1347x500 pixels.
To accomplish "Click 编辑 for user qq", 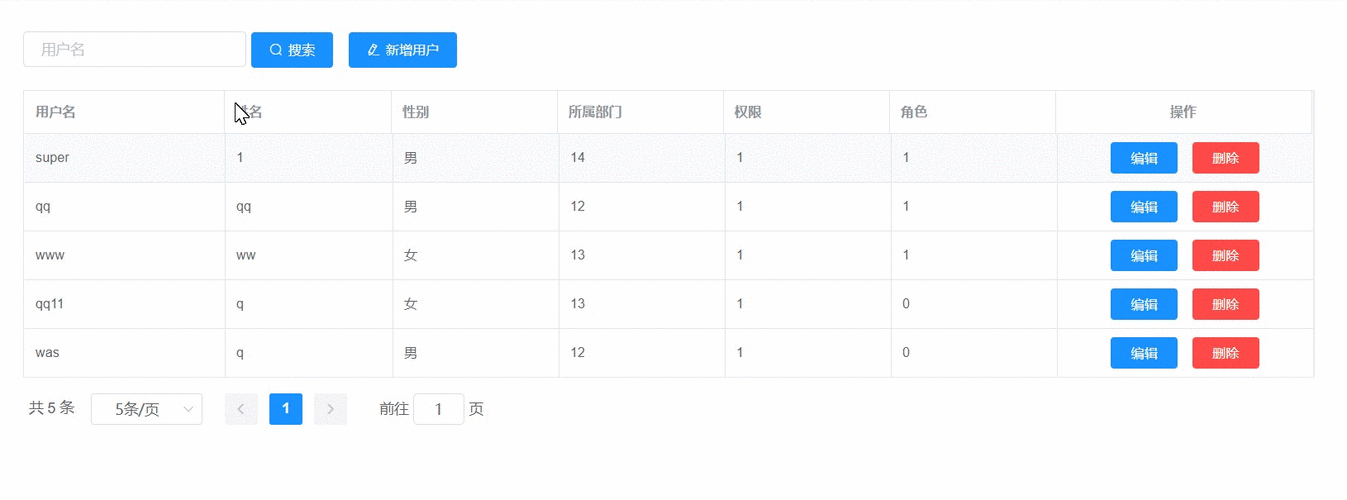I will 1144,207.
